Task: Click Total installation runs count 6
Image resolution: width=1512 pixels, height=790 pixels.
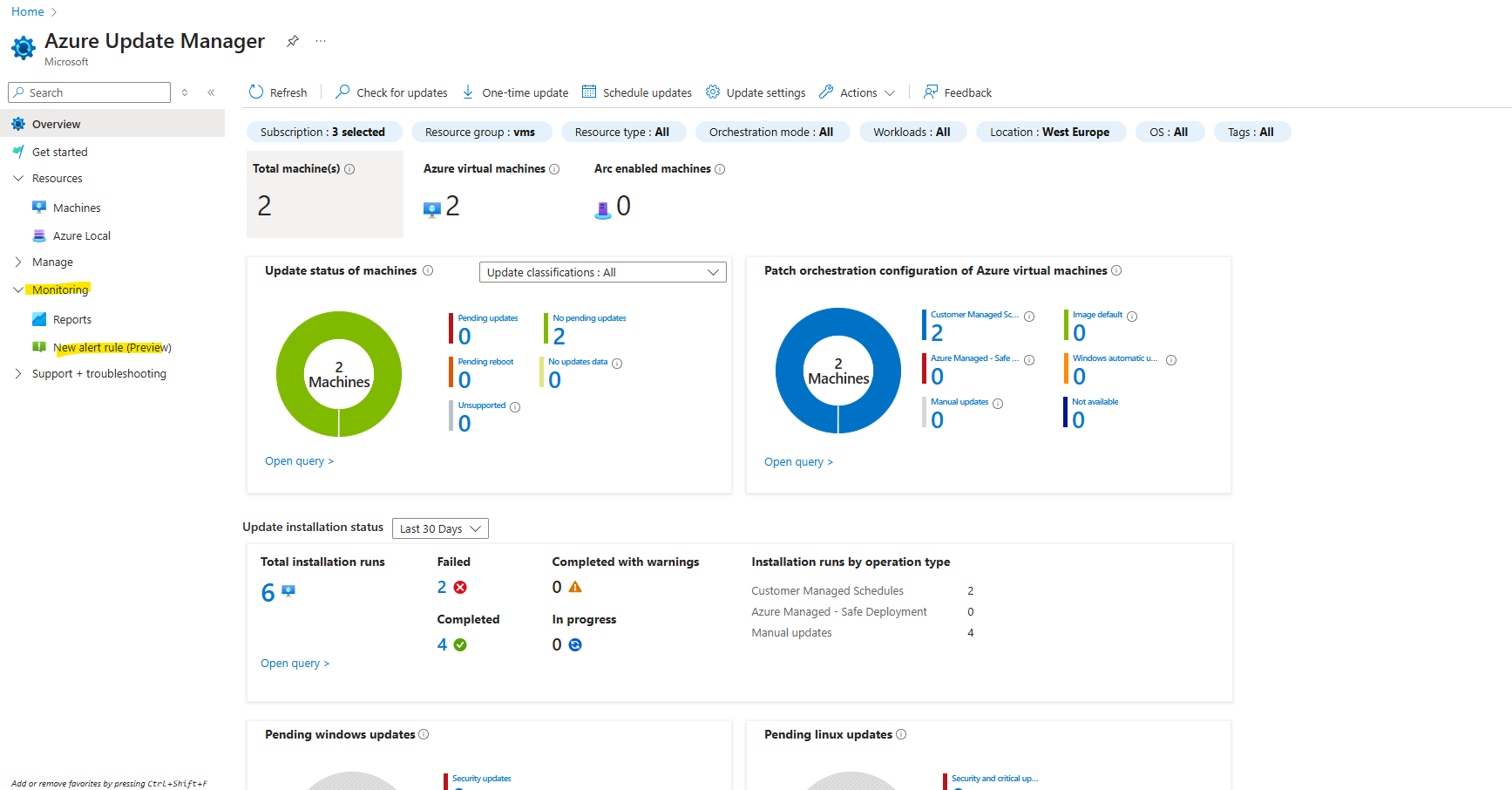Action: [268, 593]
